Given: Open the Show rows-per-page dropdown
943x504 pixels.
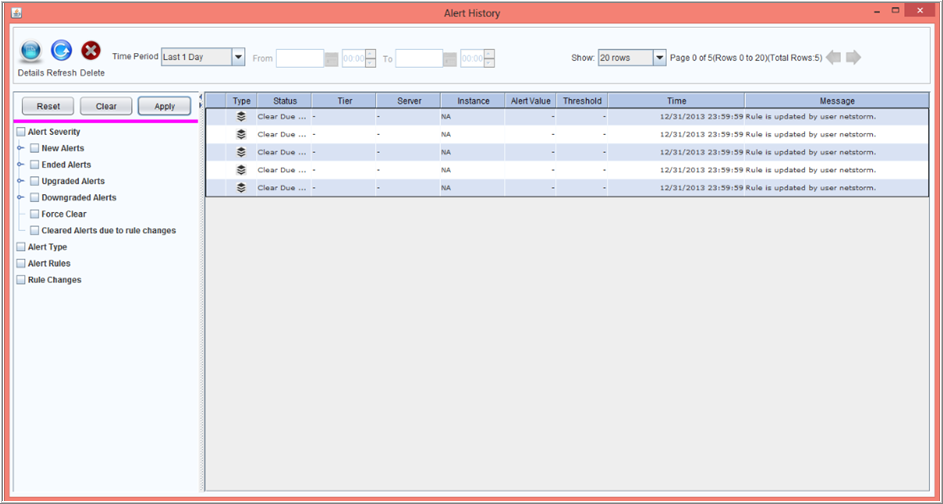Looking at the screenshot, I should coord(659,58).
